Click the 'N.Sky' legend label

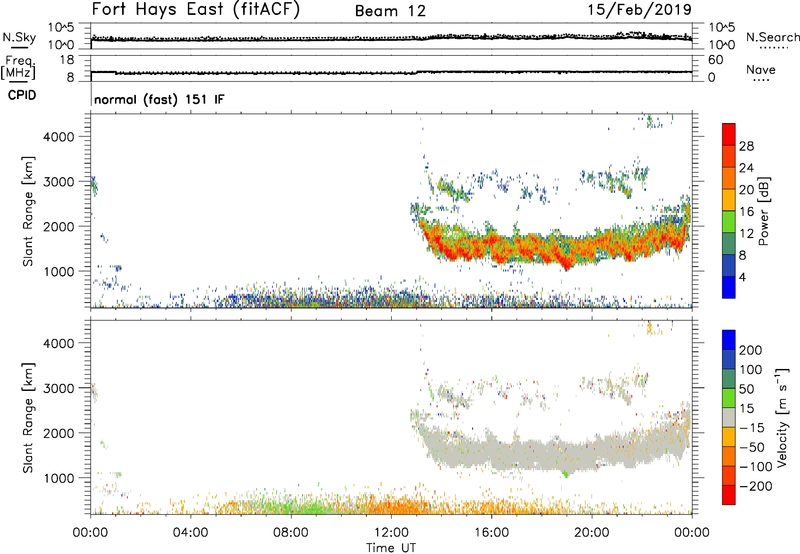click(19, 37)
